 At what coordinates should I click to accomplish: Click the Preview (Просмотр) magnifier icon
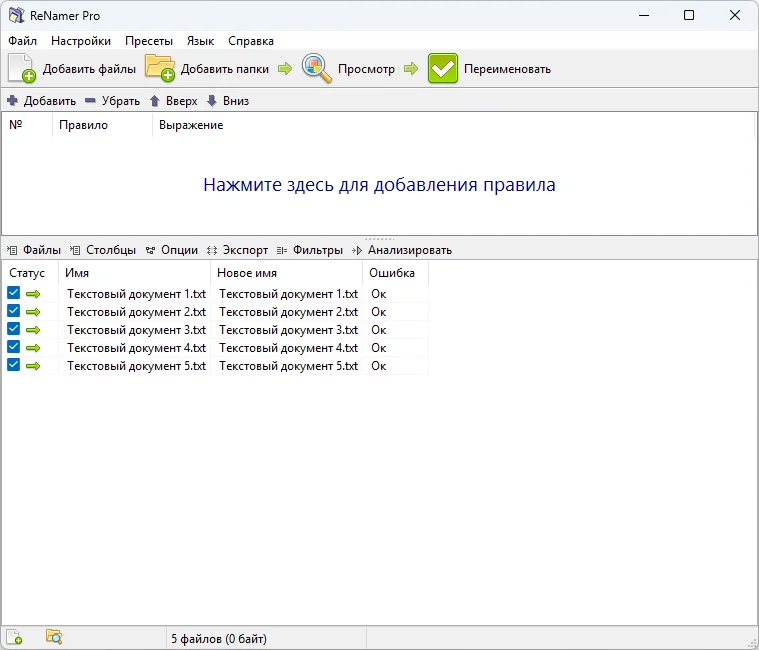click(x=317, y=69)
